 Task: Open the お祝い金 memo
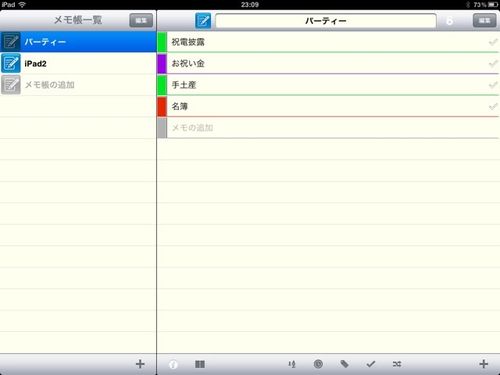[x=328, y=63]
